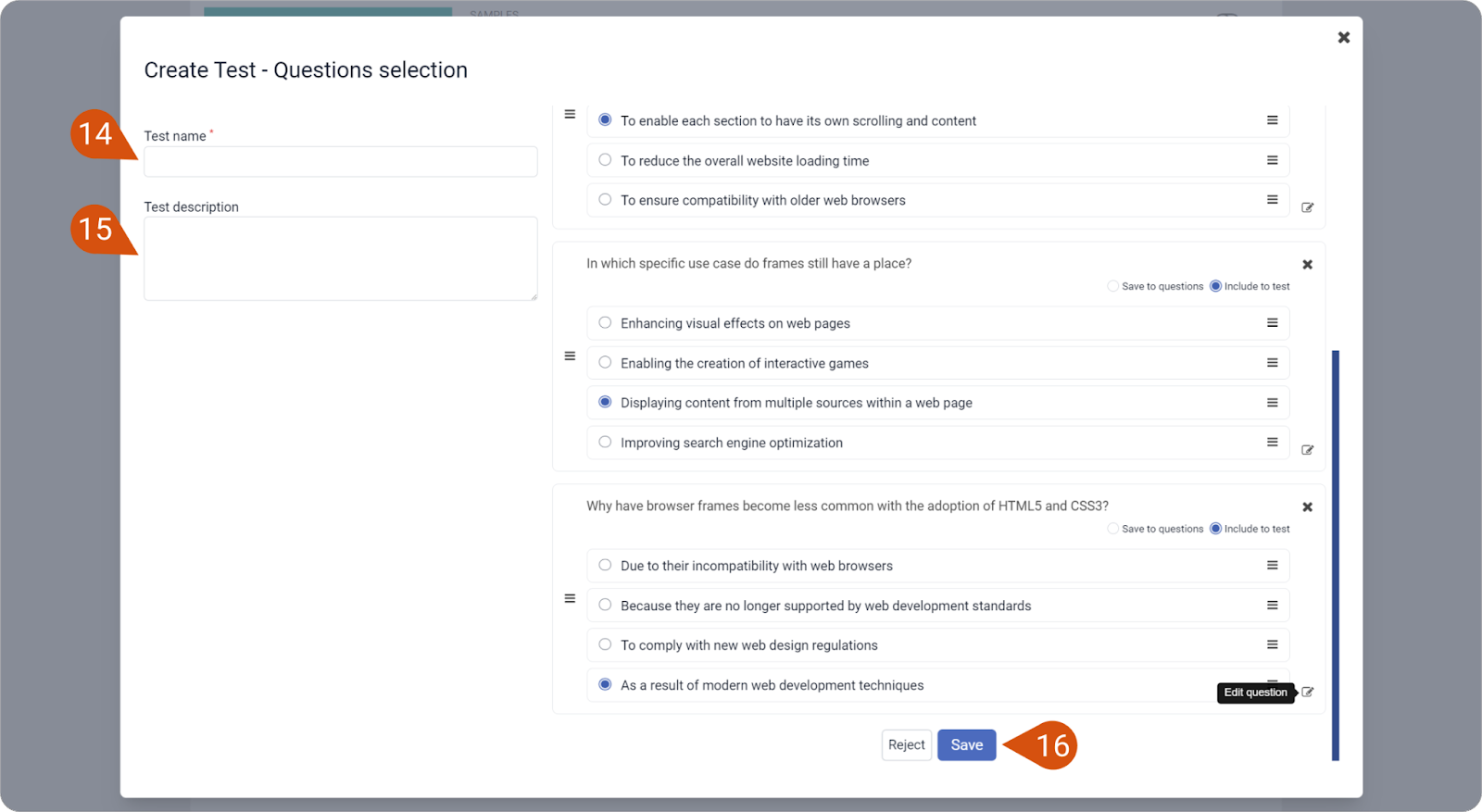Click the Test name input field
Image resolution: width=1482 pixels, height=812 pixels.
pyautogui.click(x=340, y=162)
